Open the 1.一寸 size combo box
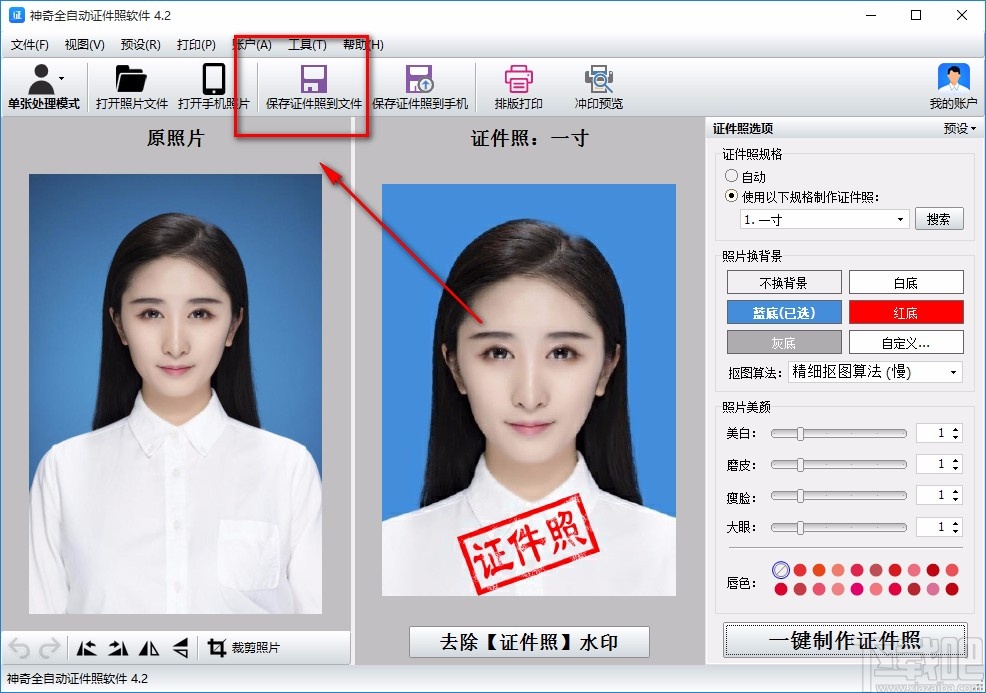 pyautogui.click(x=824, y=219)
